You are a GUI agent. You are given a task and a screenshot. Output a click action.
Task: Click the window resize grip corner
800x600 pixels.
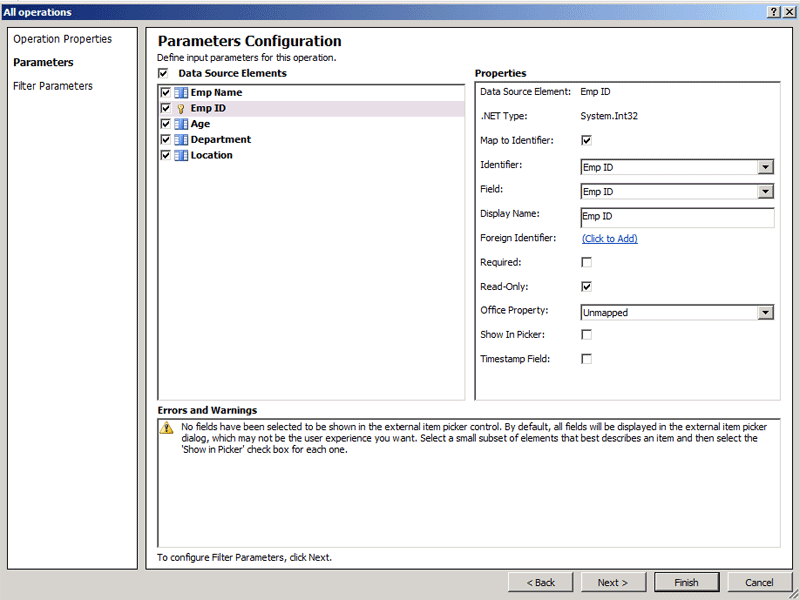pos(794,594)
